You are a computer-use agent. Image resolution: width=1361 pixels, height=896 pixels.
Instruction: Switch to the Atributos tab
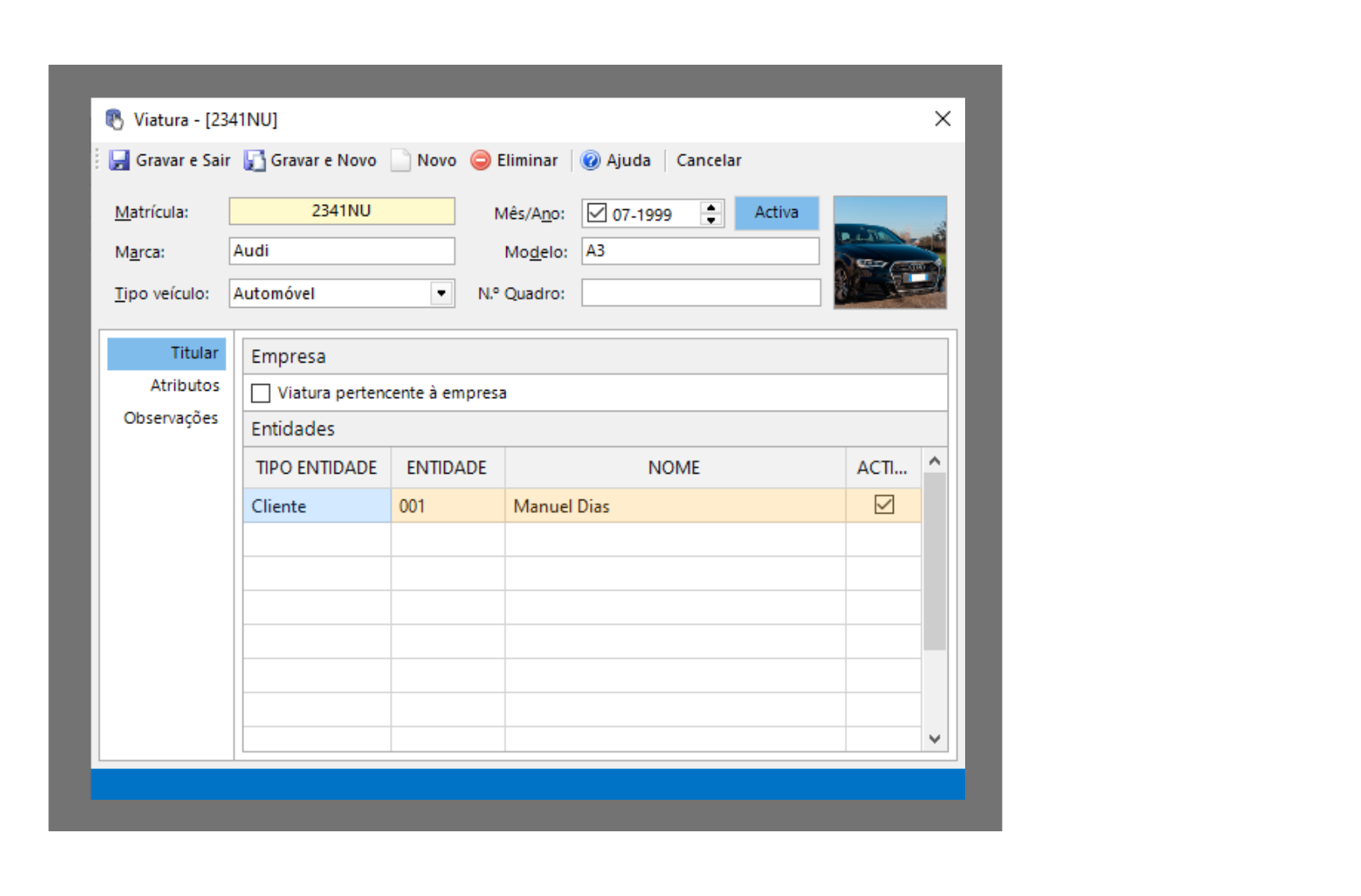tap(184, 385)
